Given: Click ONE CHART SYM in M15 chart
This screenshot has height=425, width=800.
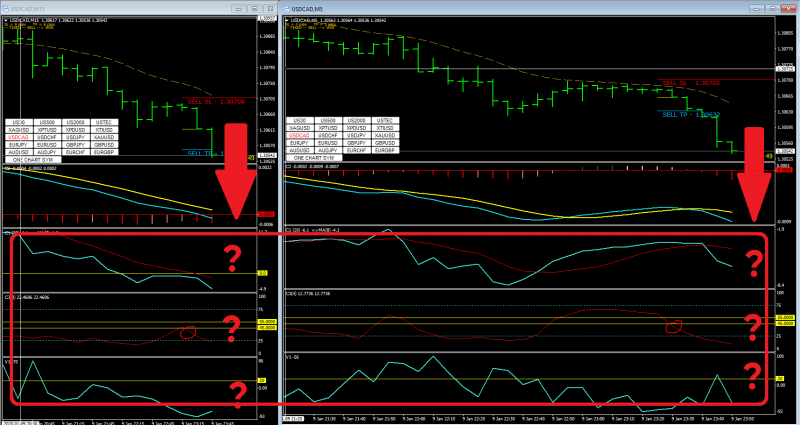Looking at the screenshot, I should 33,160.
